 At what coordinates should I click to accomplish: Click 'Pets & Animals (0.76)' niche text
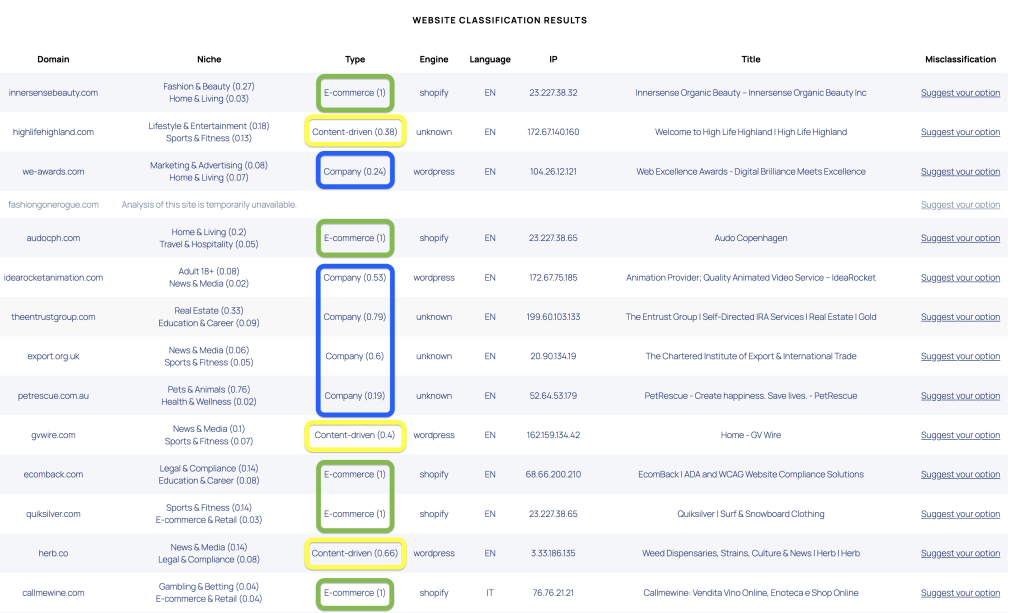point(209,390)
